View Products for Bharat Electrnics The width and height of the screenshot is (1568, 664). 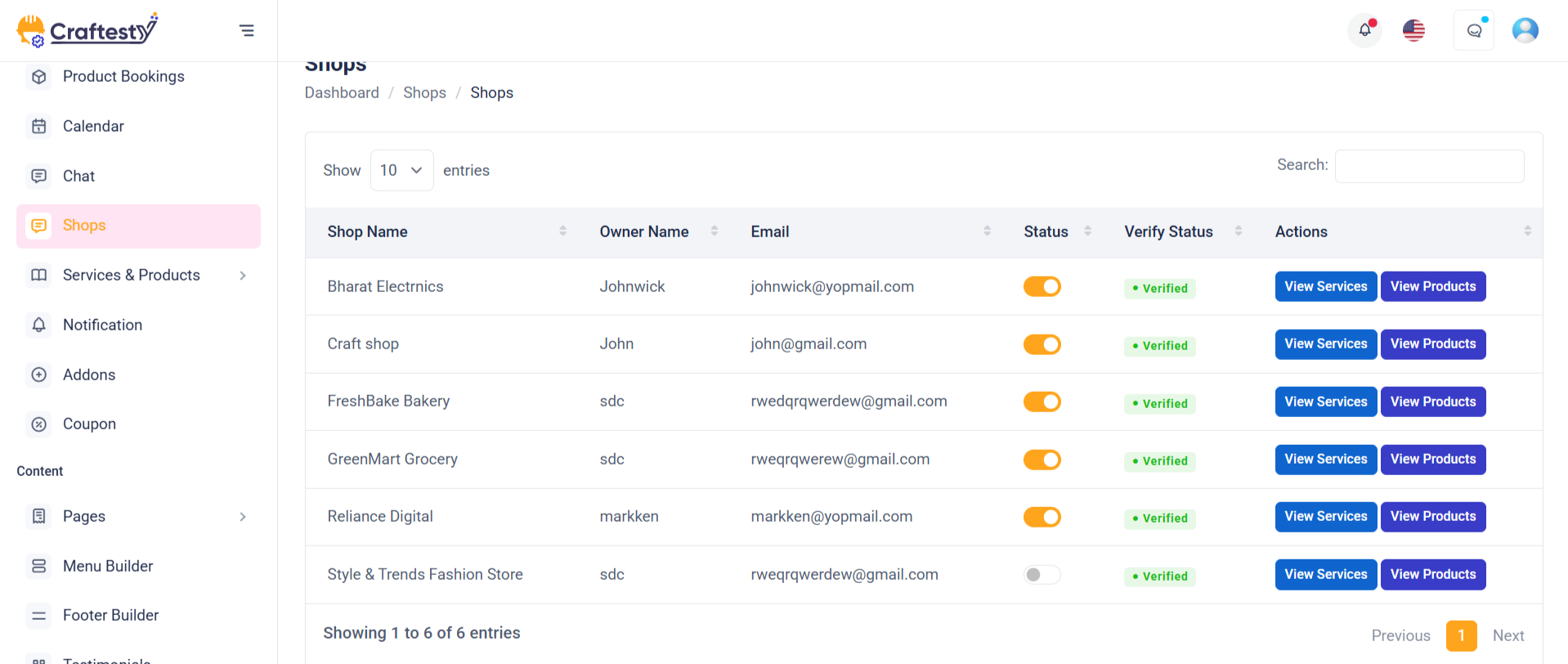click(1433, 286)
